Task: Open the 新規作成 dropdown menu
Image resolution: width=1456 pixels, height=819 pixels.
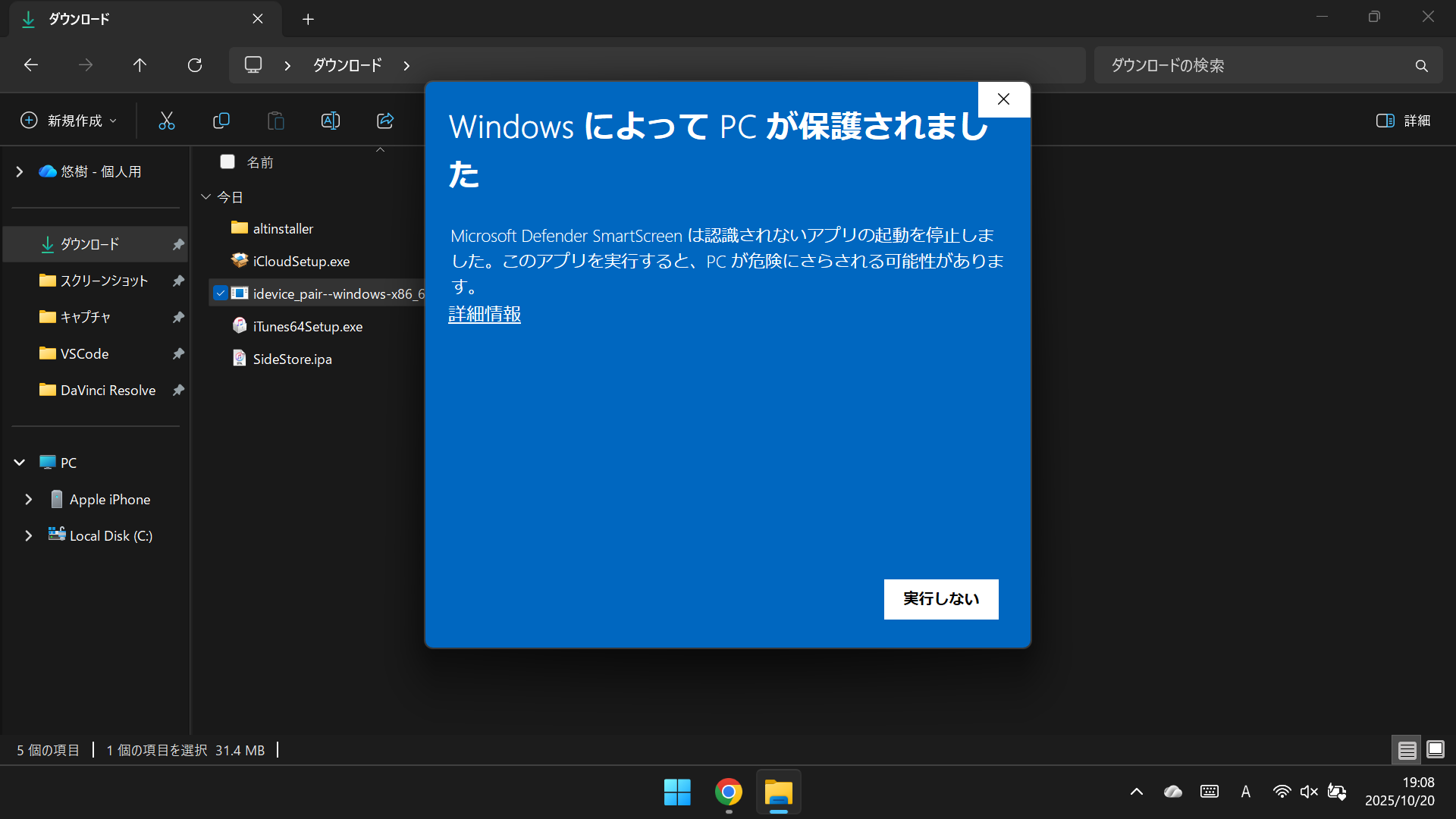Action: [67, 121]
